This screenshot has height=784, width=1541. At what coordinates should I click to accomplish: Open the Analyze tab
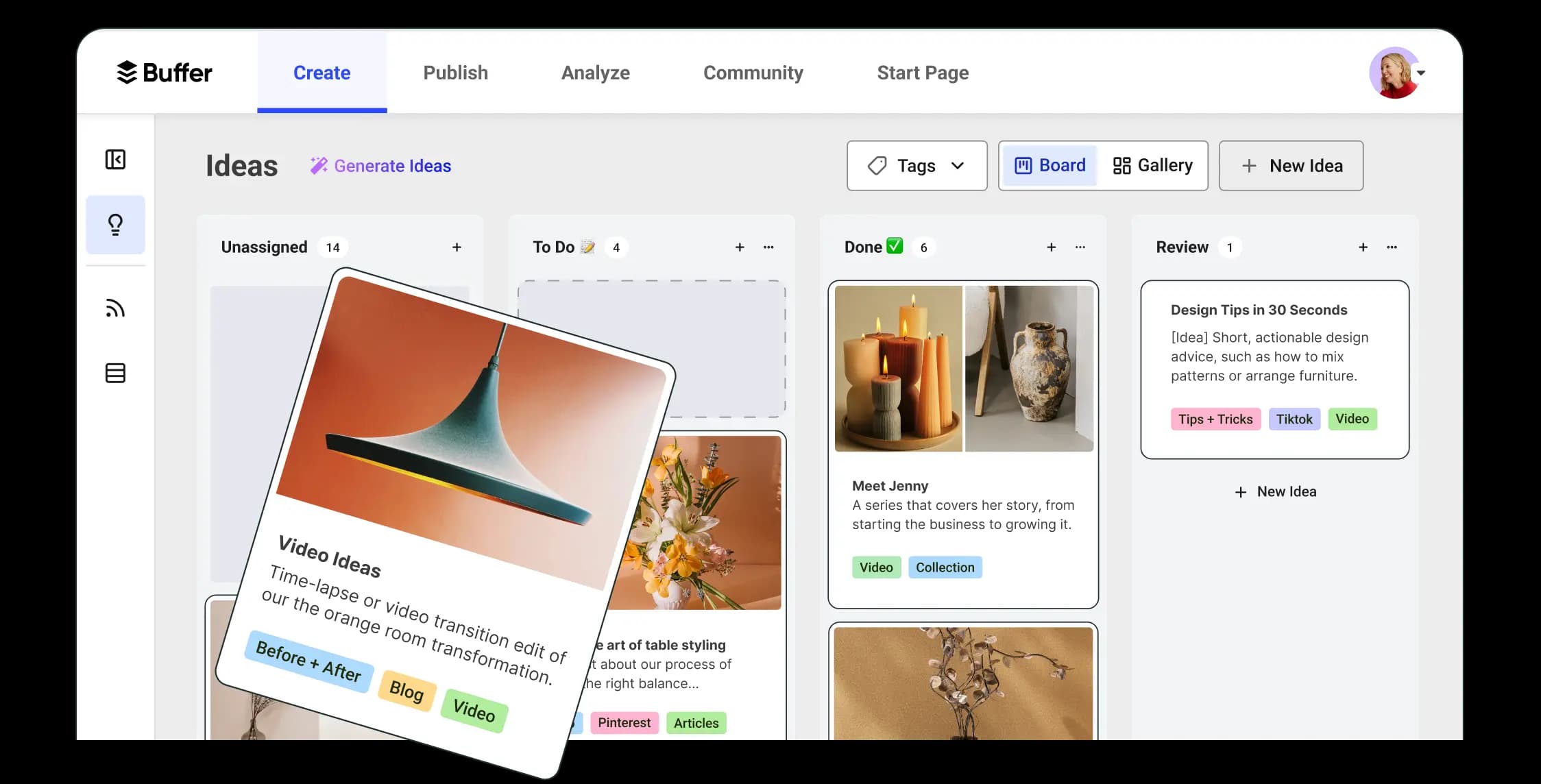click(595, 73)
